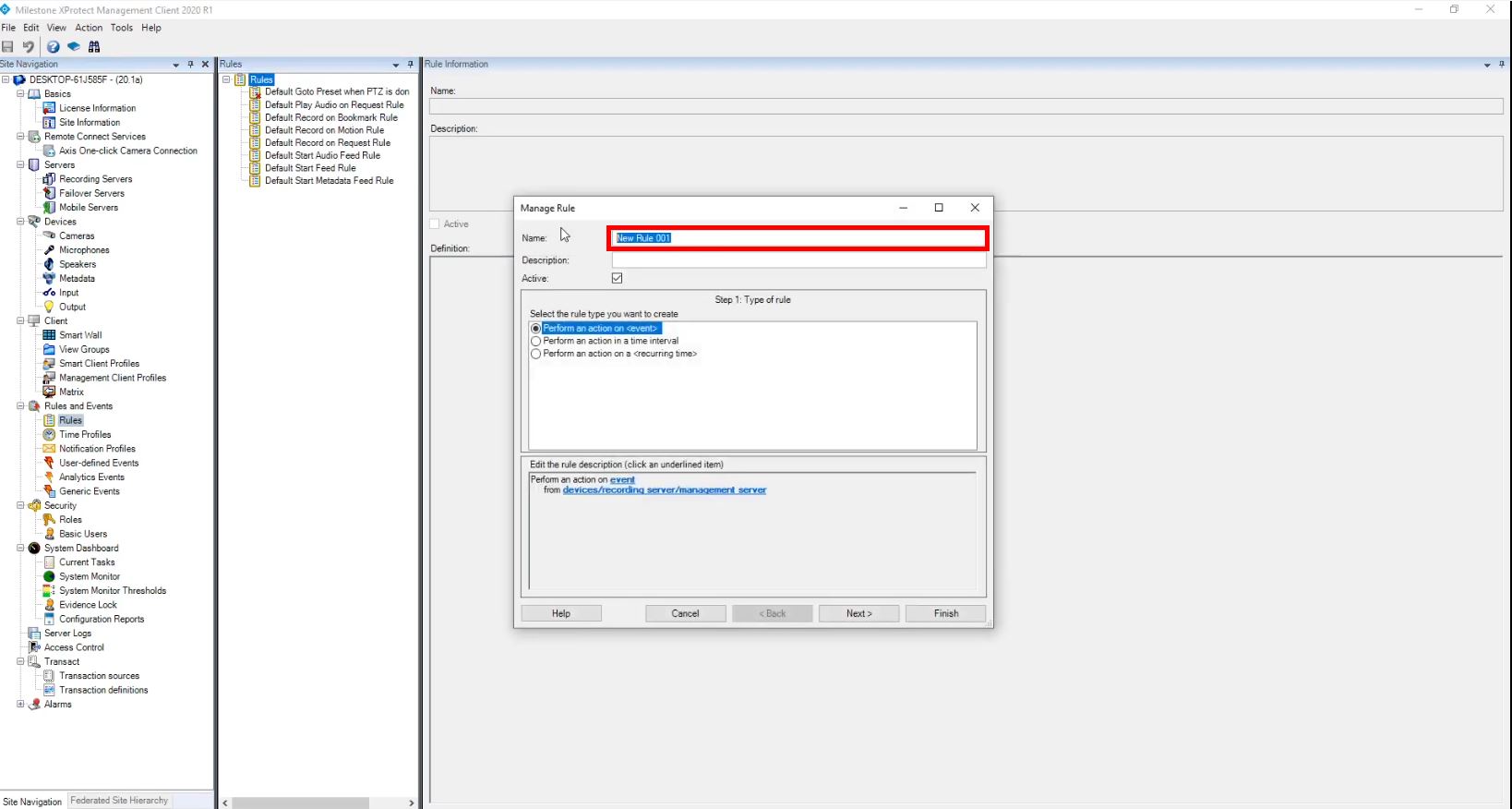Select 'Perform an action on <event>' radio
The image size is (1512, 809).
(x=536, y=329)
